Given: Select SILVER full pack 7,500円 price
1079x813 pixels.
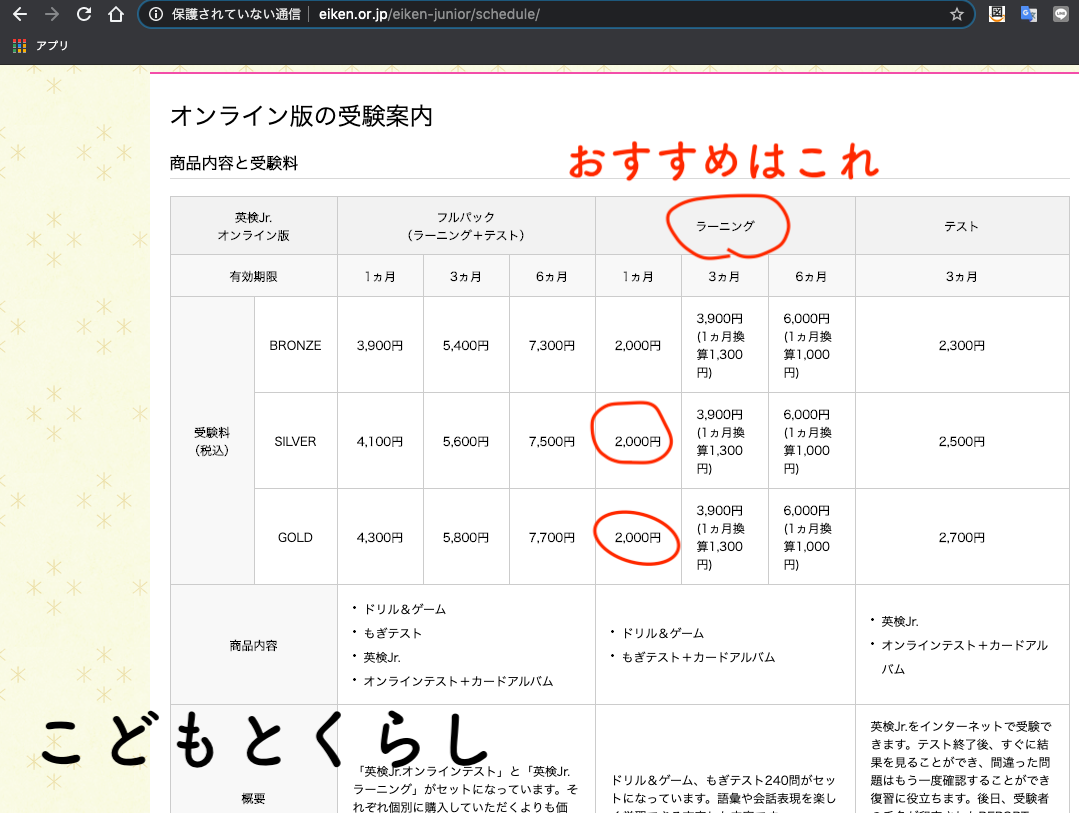Looking at the screenshot, I should click(x=552, y=441).
